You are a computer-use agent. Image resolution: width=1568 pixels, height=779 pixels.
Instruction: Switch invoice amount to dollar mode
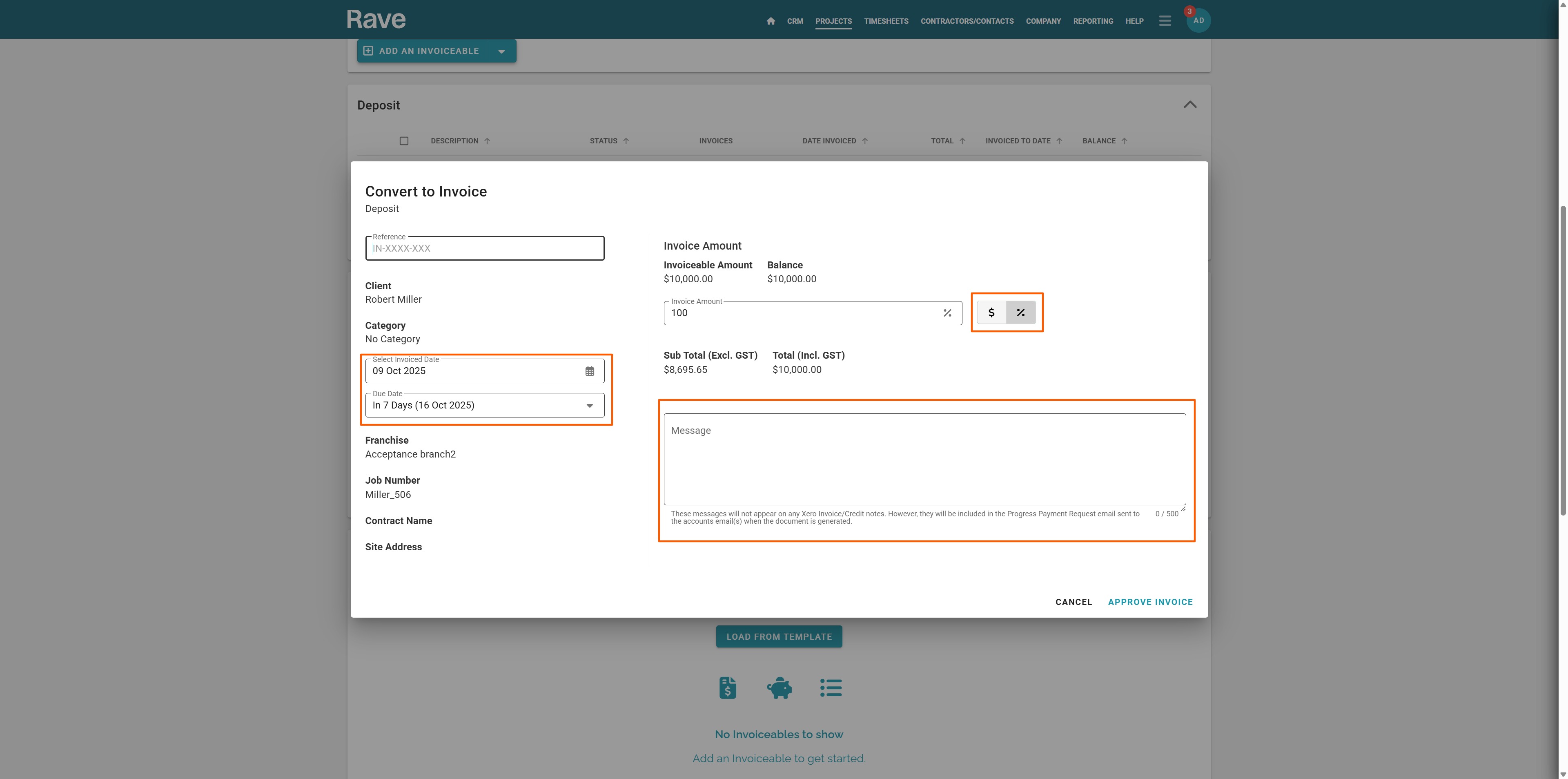[x=991, y=312]
